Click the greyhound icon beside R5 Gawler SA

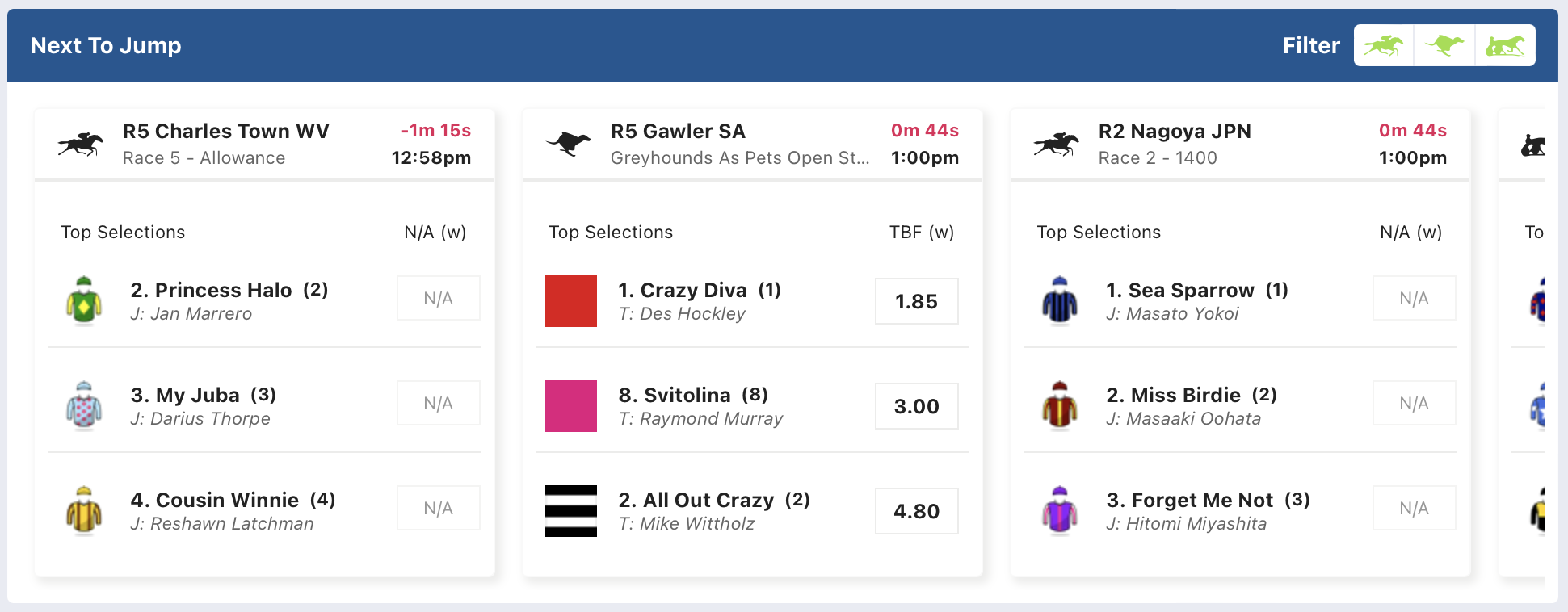click(x=569, y=144)
